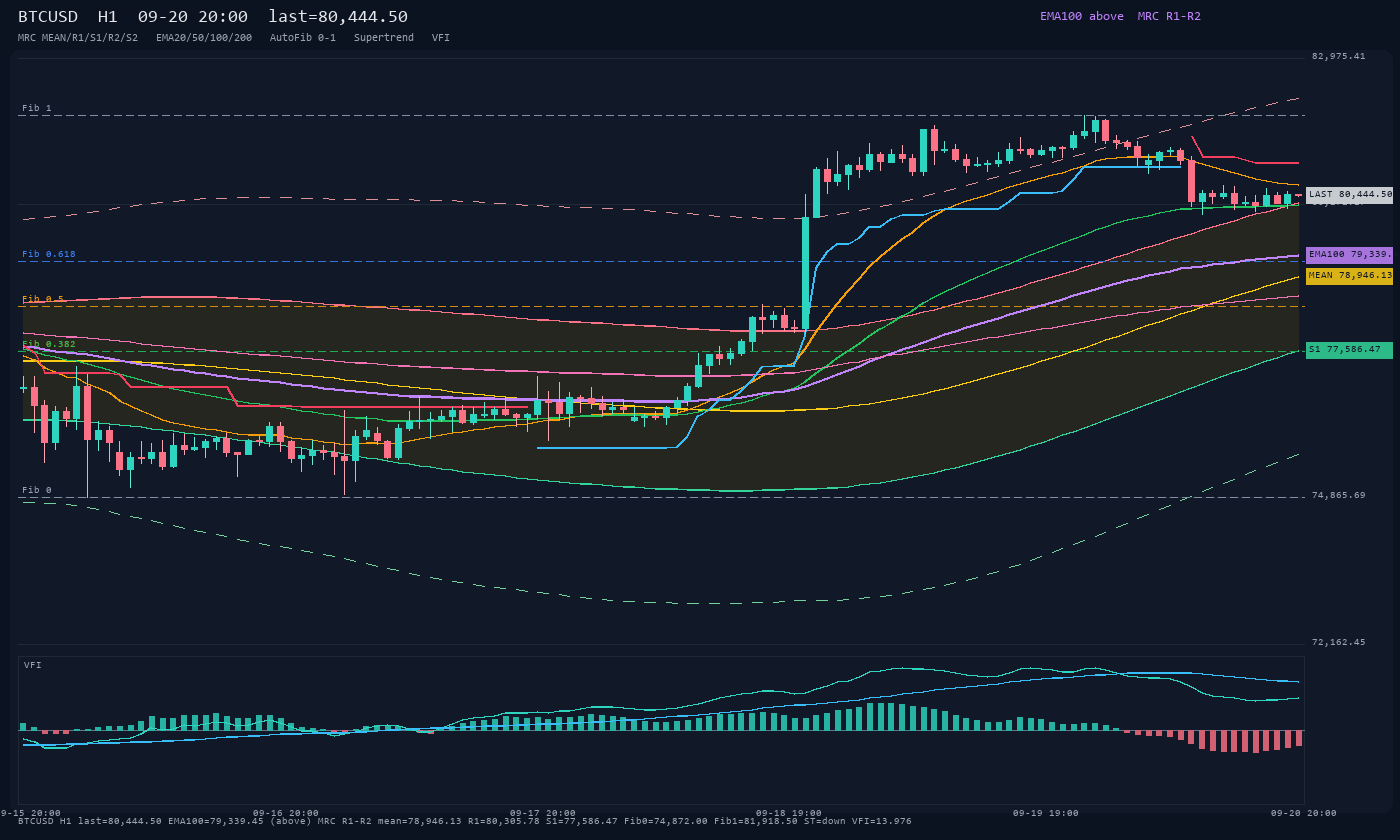Select the H1 timeframe label in the title

pos(108,17)
